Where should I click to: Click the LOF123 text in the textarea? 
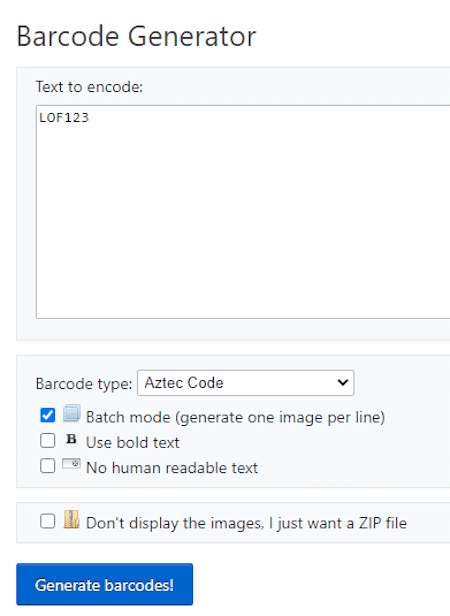point(64,117)
